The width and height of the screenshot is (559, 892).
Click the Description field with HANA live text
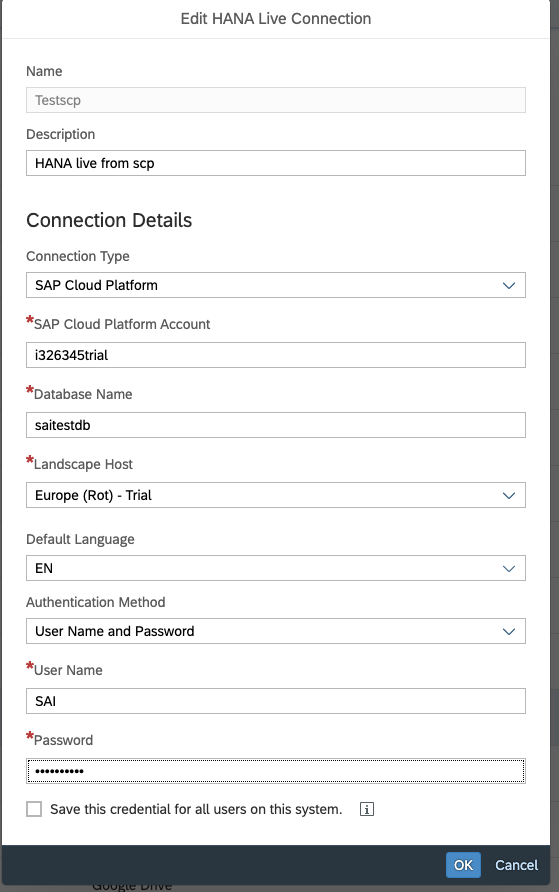coord(276,163)
